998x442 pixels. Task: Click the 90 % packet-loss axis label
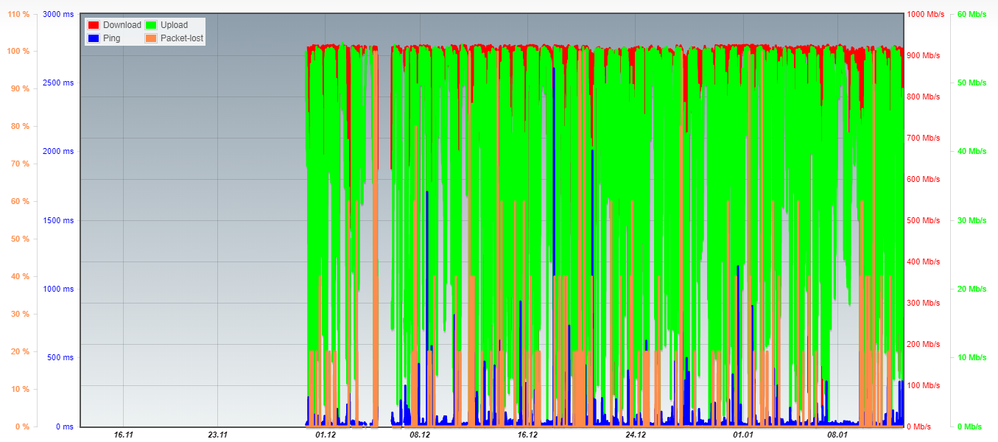coord(21,89)
